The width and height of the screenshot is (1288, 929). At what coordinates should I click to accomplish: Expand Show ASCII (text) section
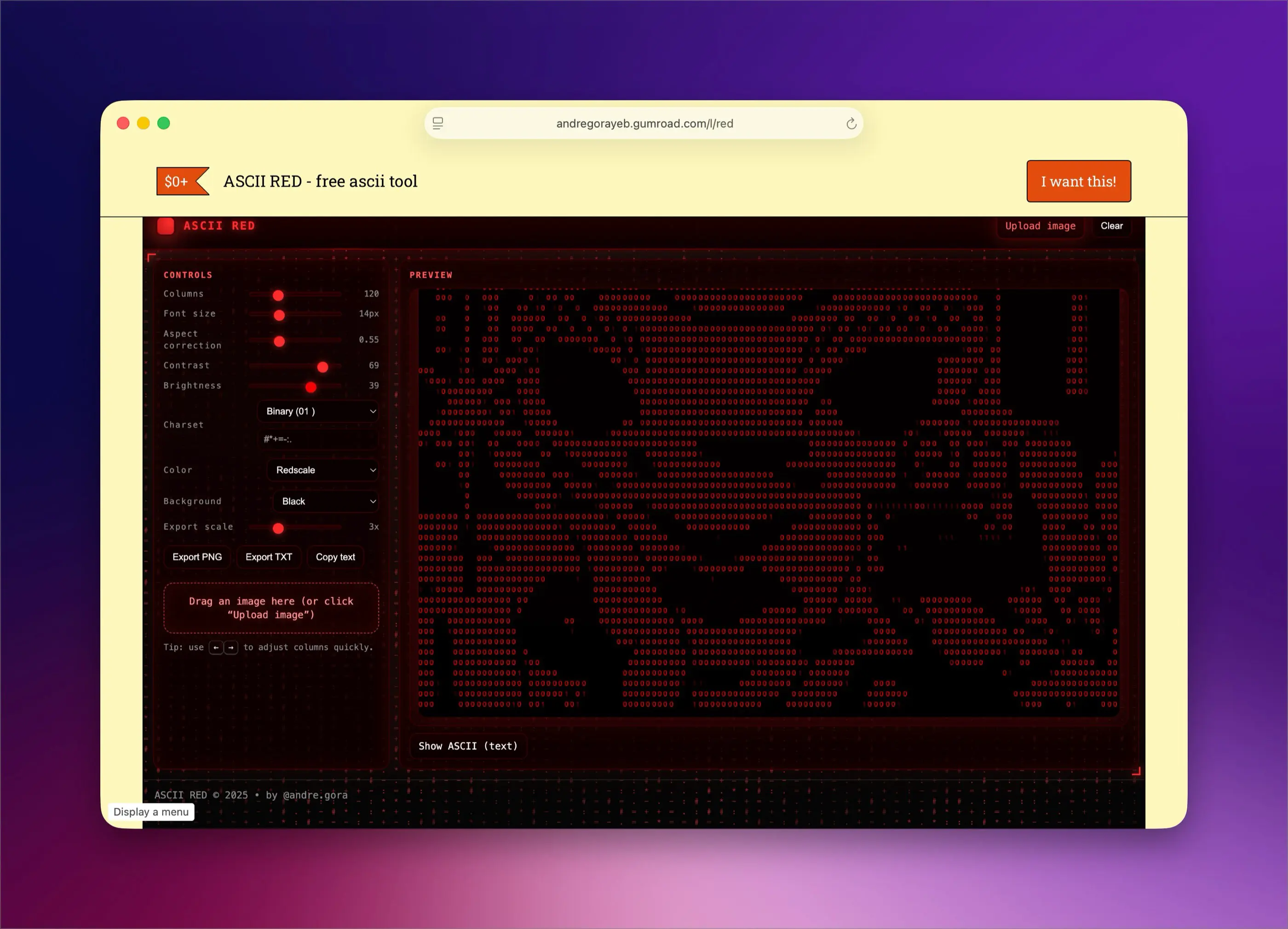pos(468,746)
